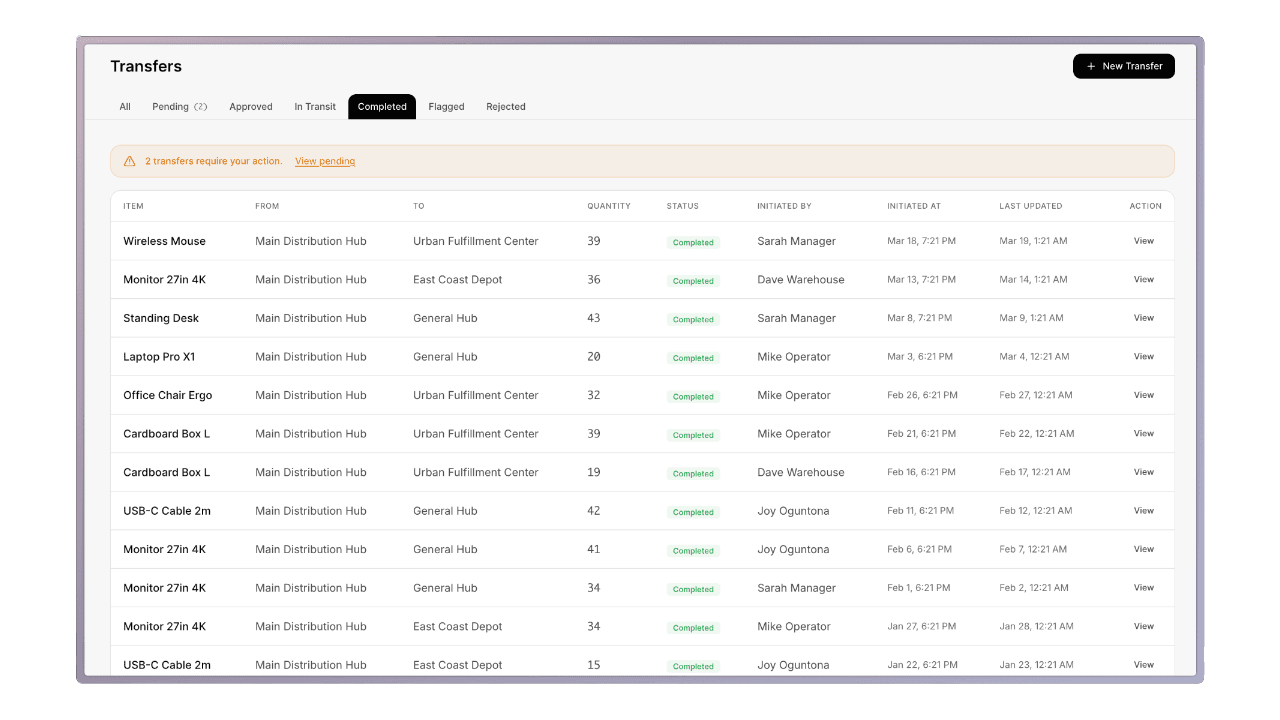Click the warning triangle icon in alert banner
Image resolution: width=1280 pixels, height=720 pixels.
[129, 161]
